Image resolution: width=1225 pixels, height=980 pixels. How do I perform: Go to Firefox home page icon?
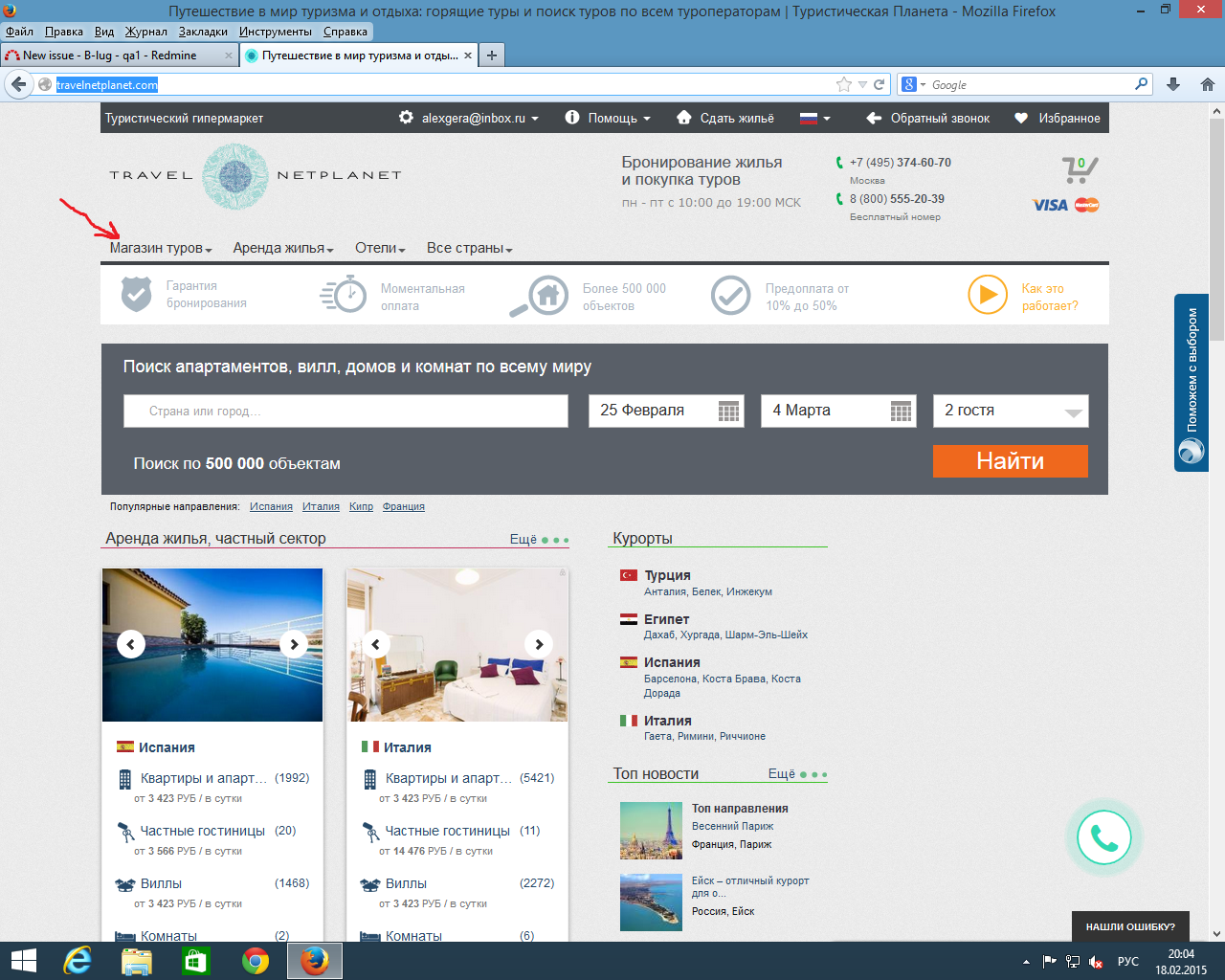coord(1207,84)
